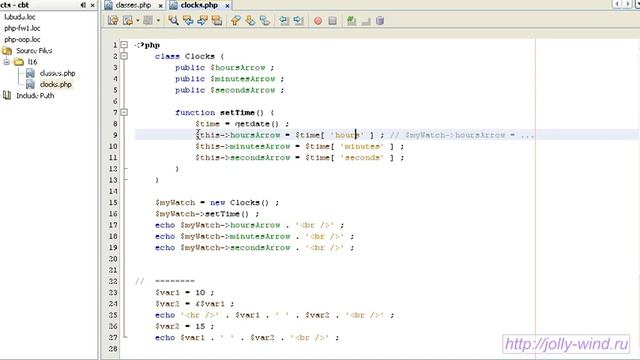Image resolution: width=640 pixels, height=360 pixels.
Task: Click line number 9 in the gutter
Action: (115, 135)
